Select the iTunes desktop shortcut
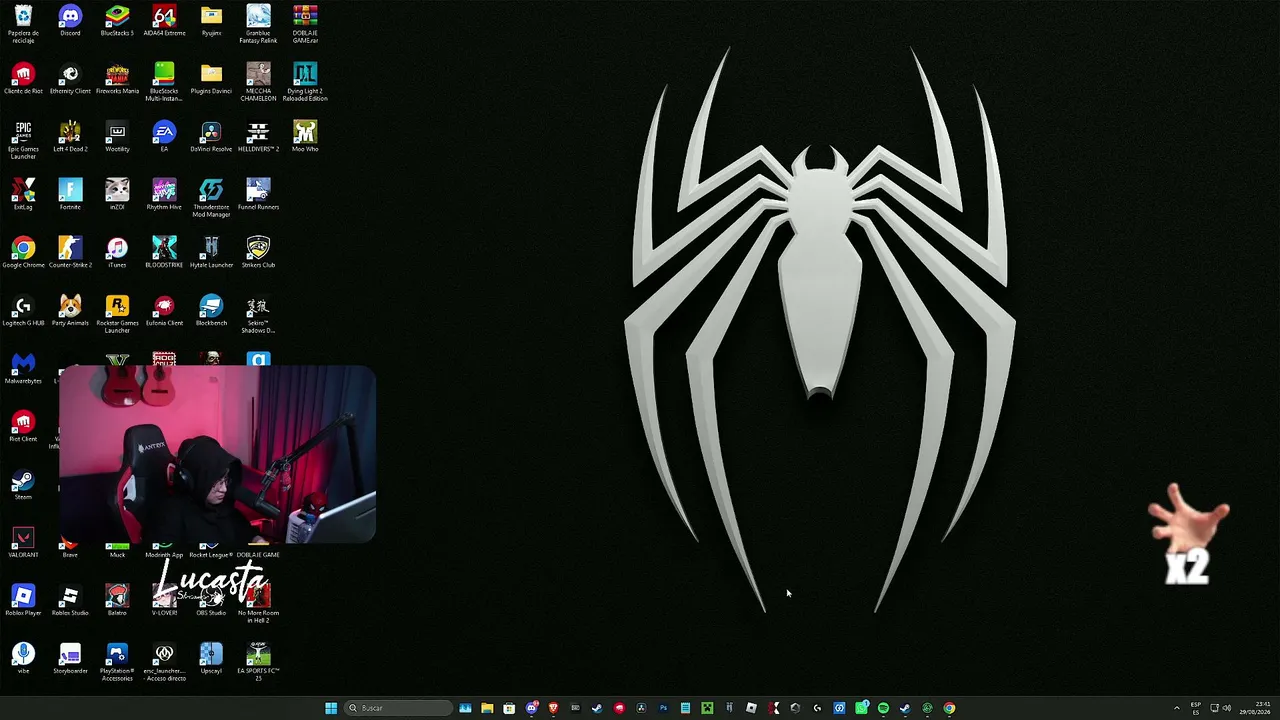The image size is (1280, 720). click(117, 253)
